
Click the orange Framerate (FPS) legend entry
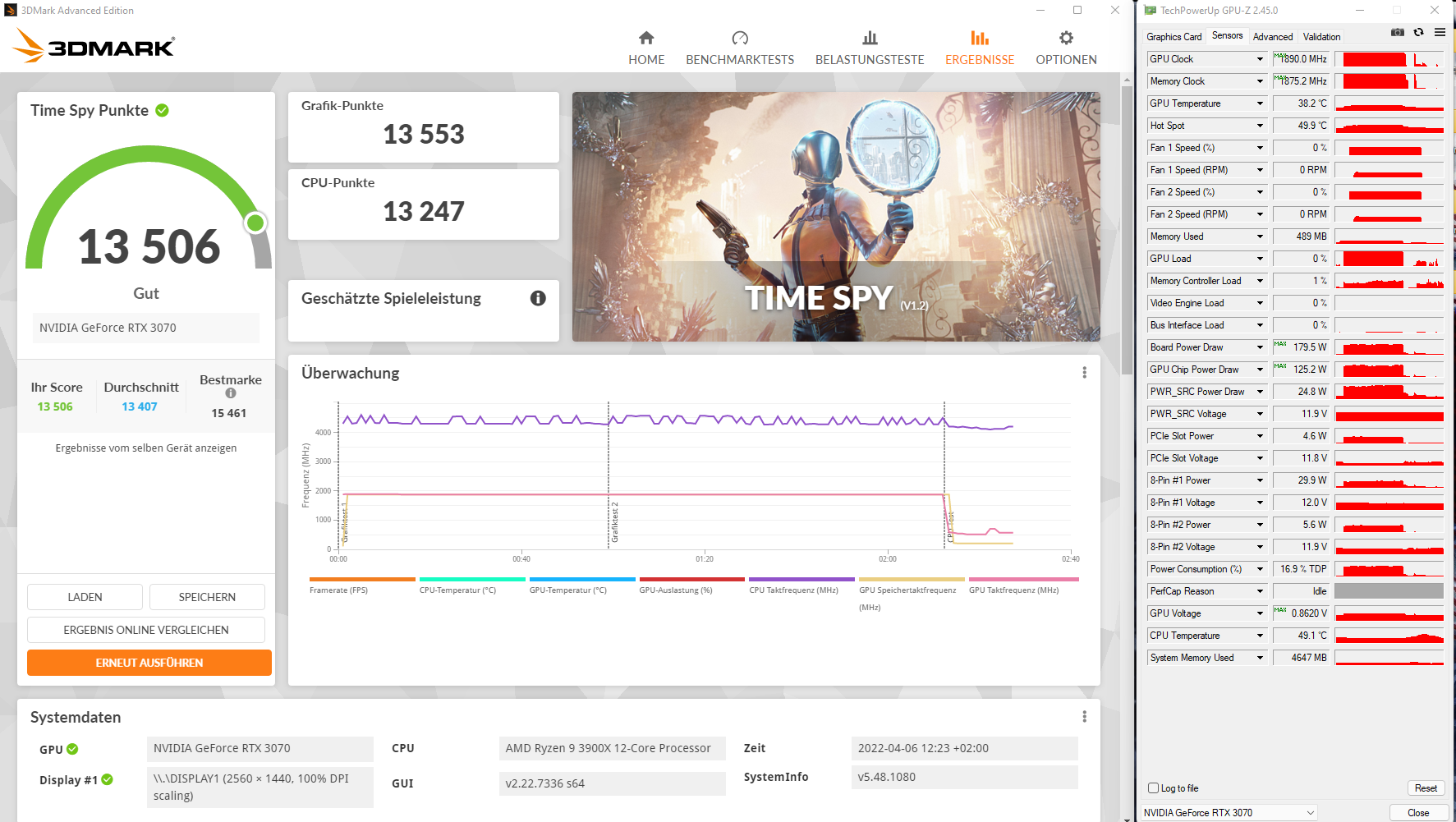[362, 586]
